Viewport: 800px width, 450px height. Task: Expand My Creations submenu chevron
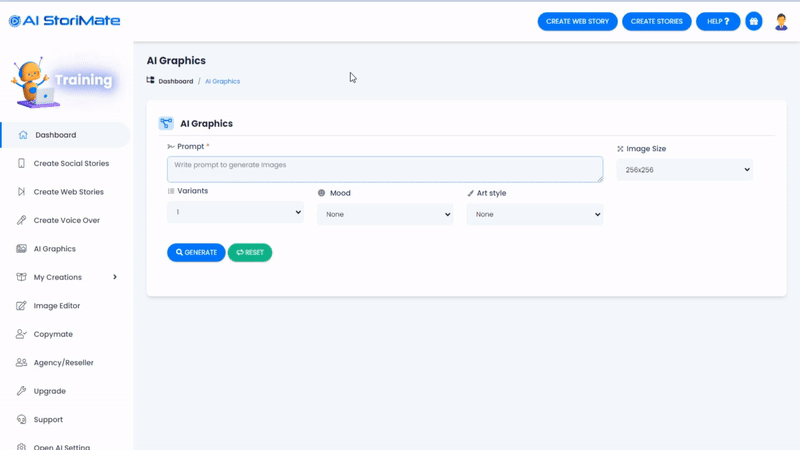click(115, 277)
